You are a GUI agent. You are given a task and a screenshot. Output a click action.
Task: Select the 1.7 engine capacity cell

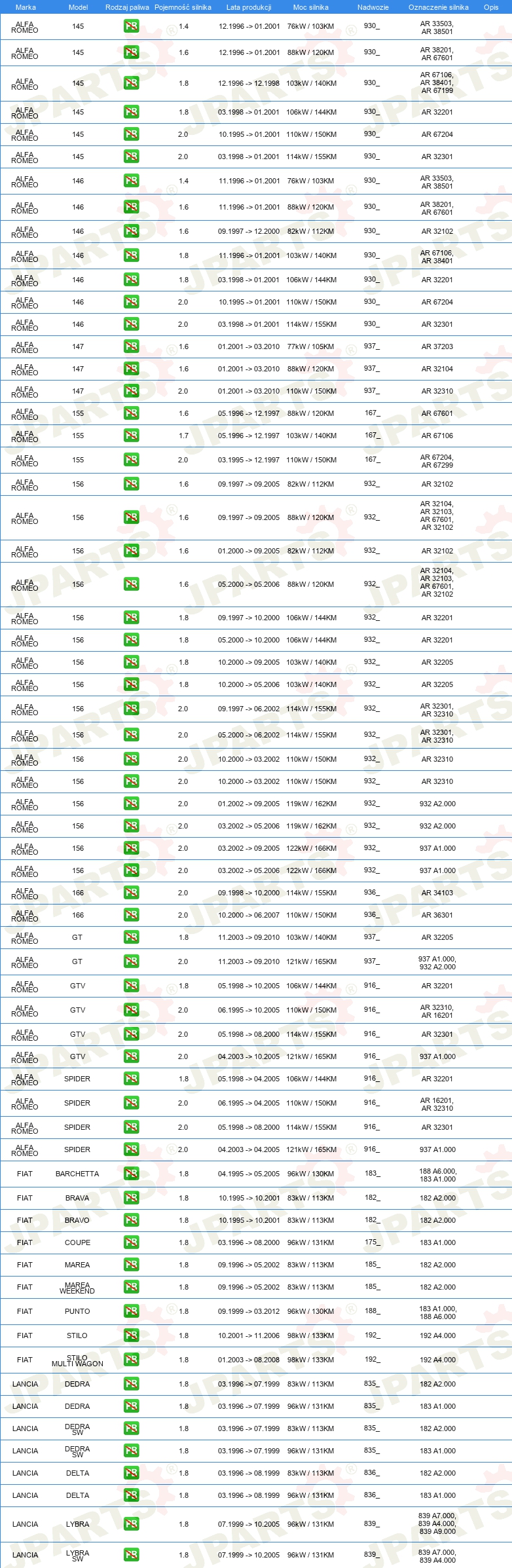point(183,436)
